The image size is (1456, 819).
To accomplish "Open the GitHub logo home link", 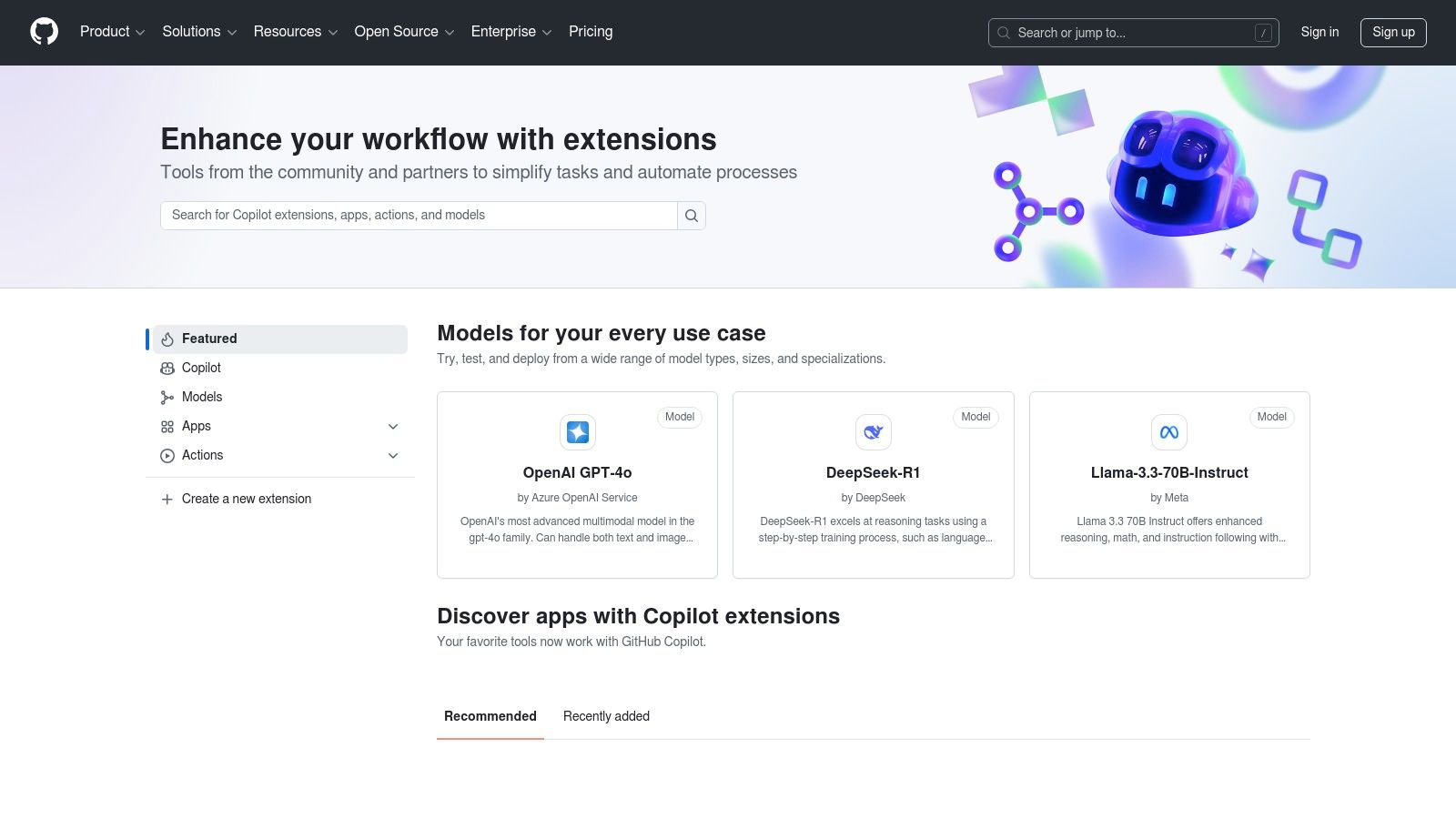I will pyautogui.click(x=44, y=32).
